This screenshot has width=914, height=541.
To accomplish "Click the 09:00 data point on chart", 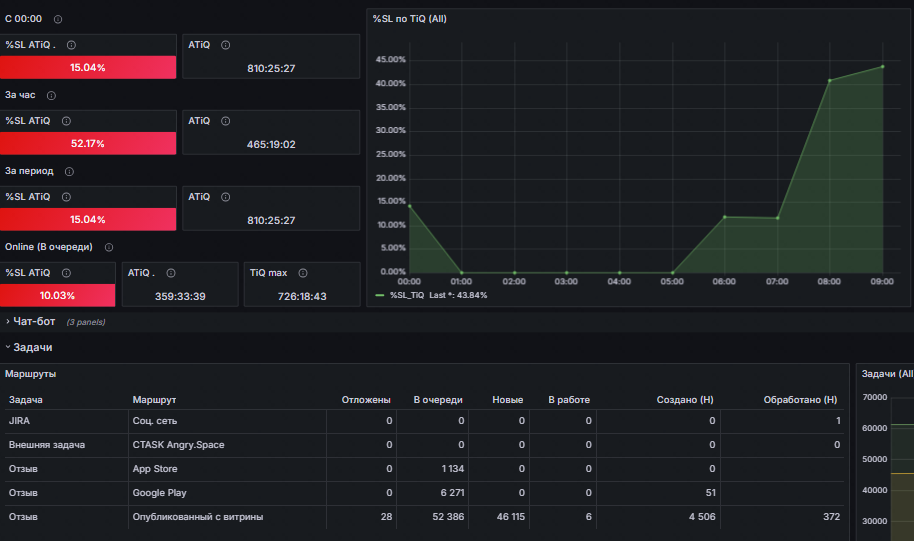I will pos(883,67).
